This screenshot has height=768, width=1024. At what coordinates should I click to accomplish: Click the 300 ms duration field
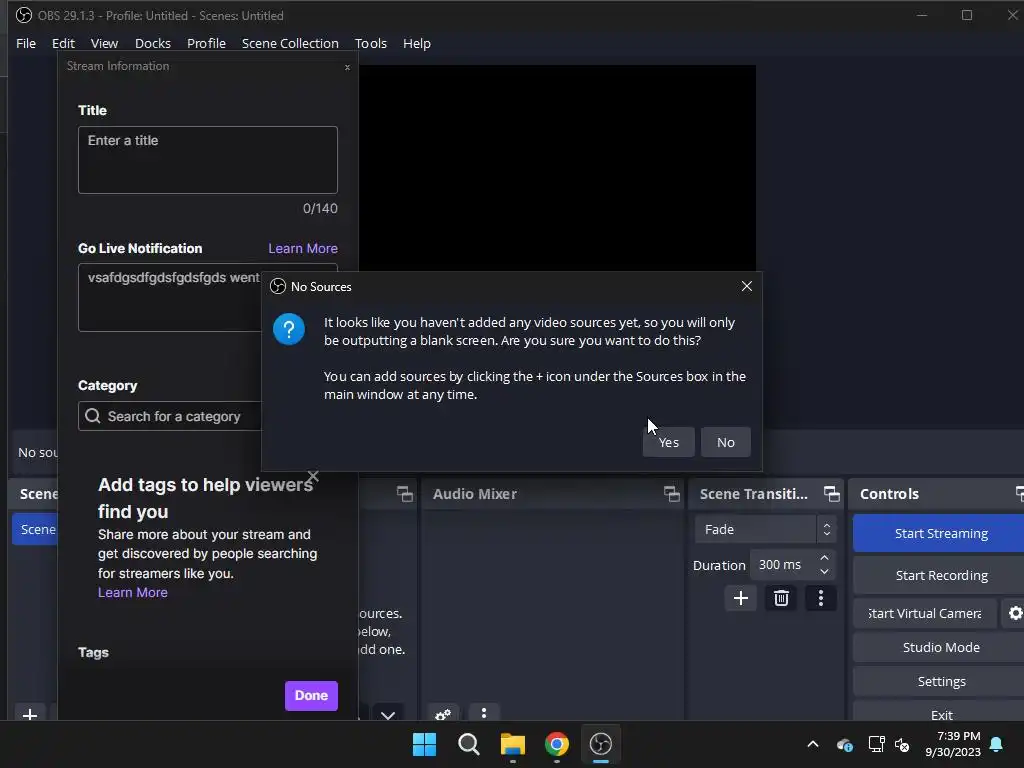click(782, 564)
